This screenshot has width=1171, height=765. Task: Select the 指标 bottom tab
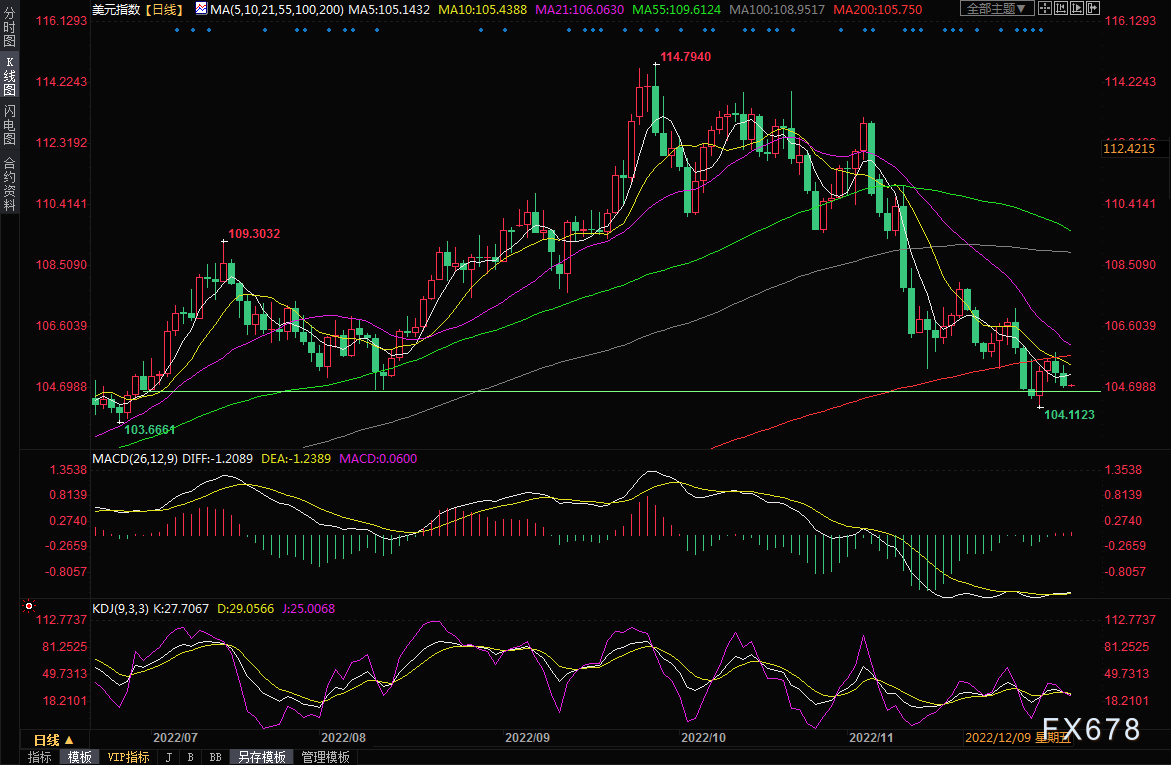tap(40, 757)
